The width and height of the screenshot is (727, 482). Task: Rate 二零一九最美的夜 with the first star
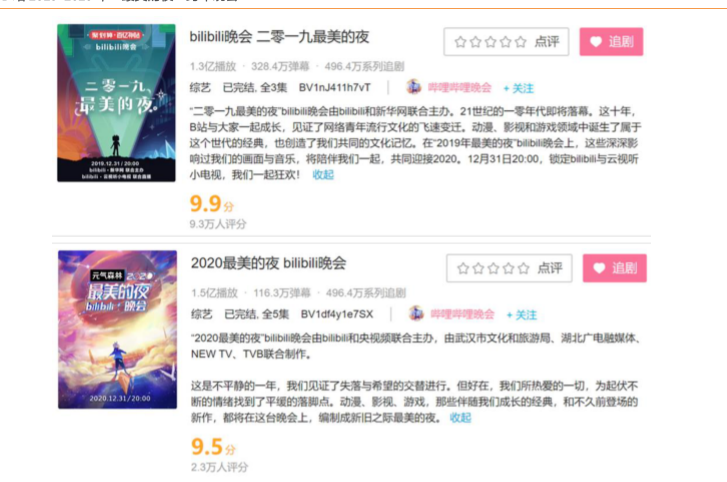click(x=460, y=42)
